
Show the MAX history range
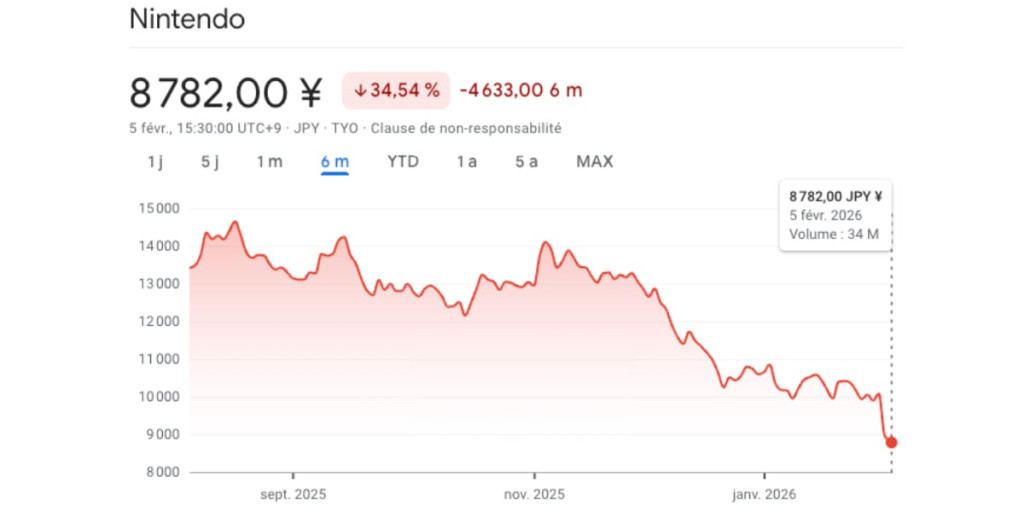[594, 162]
